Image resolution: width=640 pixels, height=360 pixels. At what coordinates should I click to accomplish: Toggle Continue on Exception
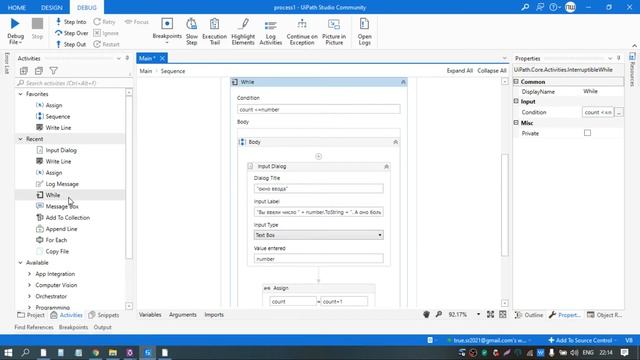click(302, 31)
